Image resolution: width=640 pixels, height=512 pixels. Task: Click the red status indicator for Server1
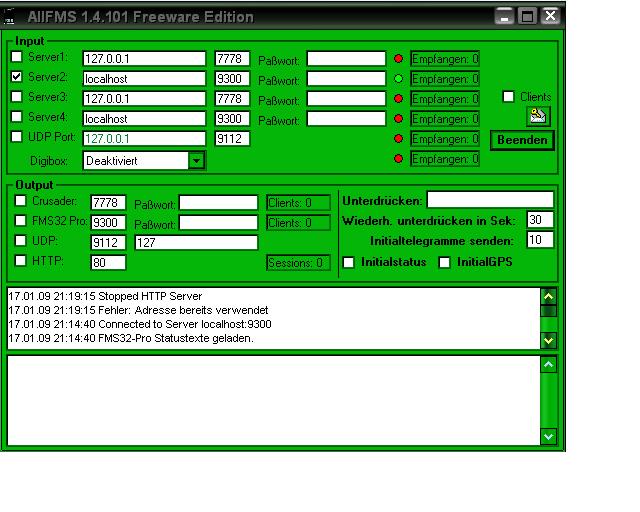(x=398, y=59)
